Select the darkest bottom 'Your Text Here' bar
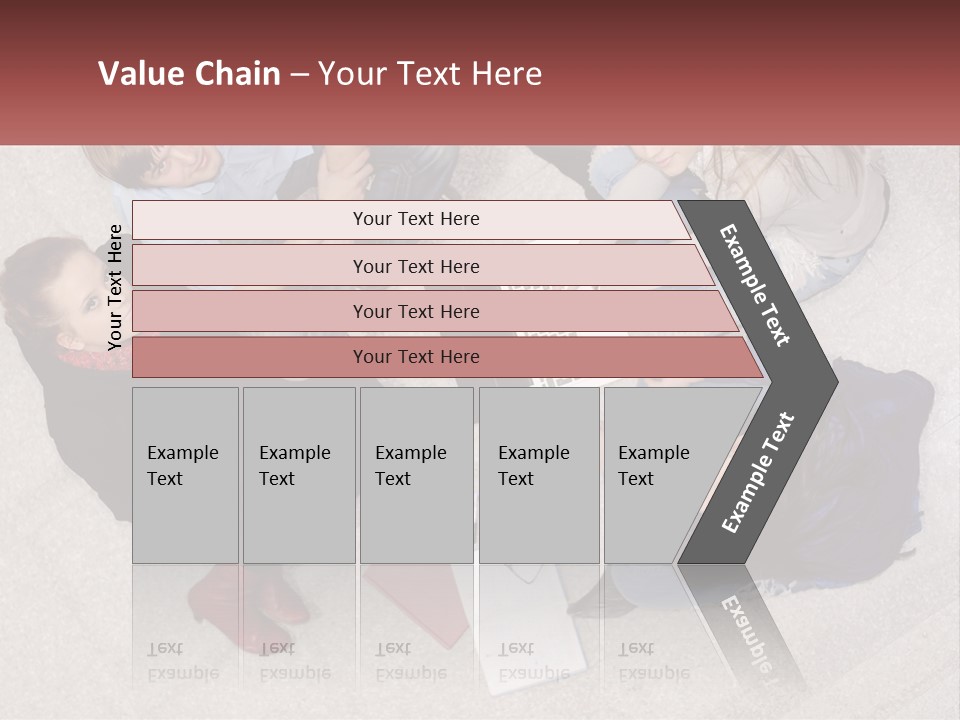This screenshot has width=960, height=720. 415,357
